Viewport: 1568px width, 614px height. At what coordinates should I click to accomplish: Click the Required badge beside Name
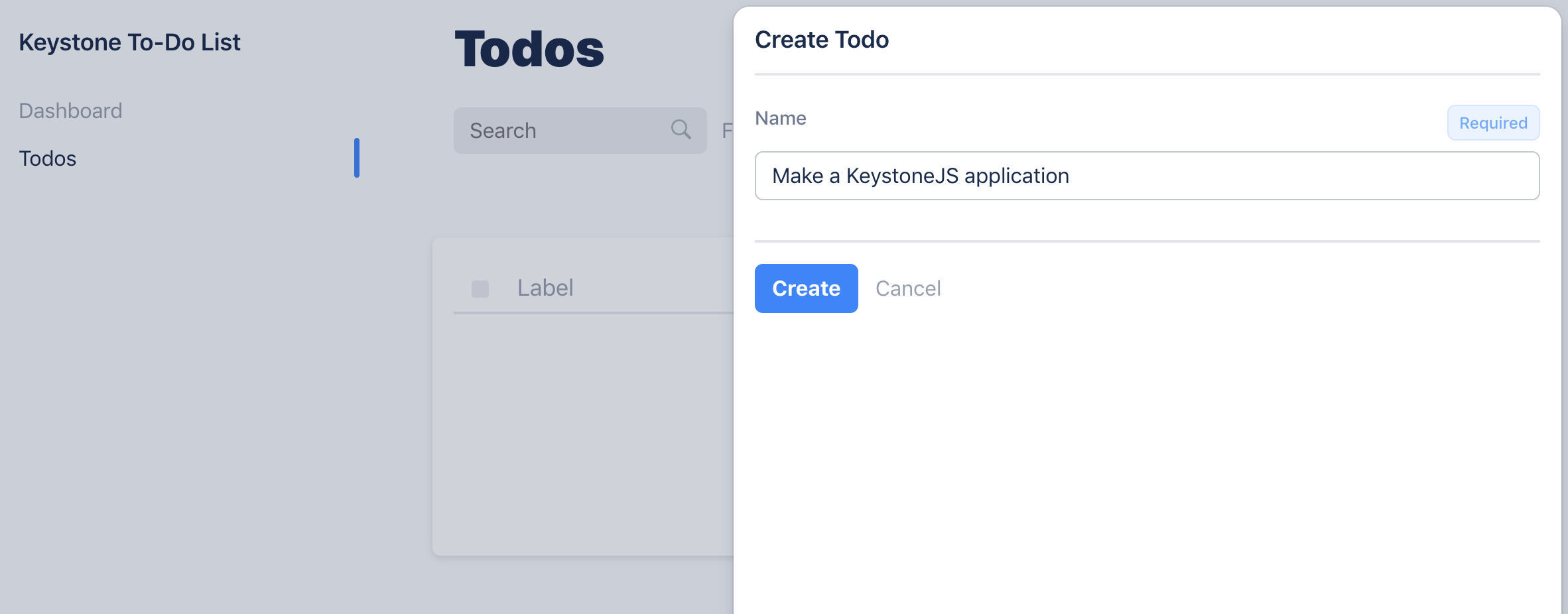(x=1493, y=123)
